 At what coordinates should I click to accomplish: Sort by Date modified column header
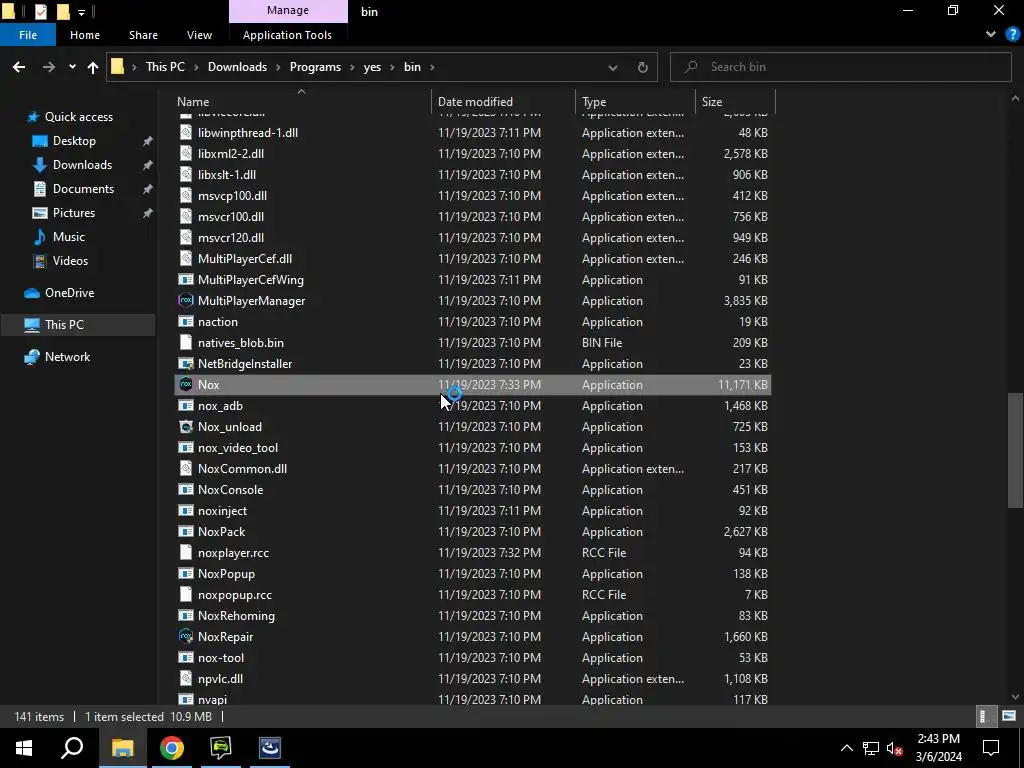(x=503, y=101)
